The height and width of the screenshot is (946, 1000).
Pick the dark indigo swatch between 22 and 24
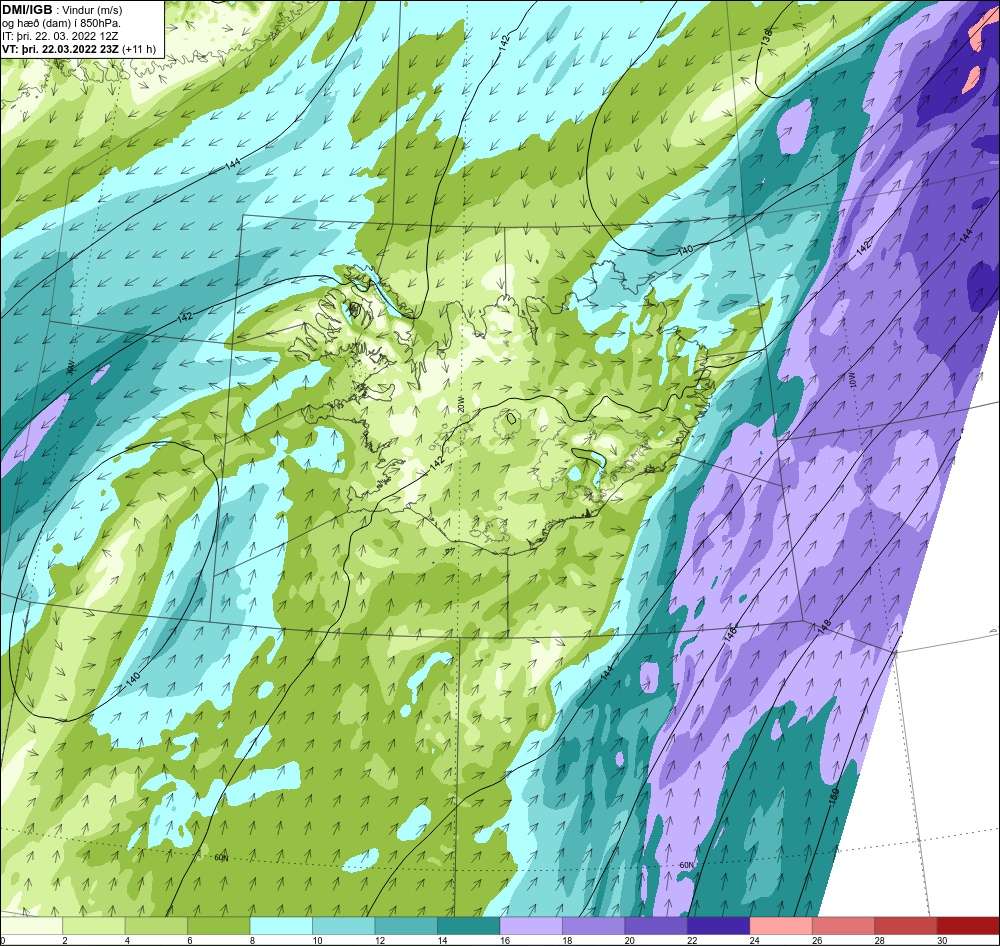tap(719, 926)
